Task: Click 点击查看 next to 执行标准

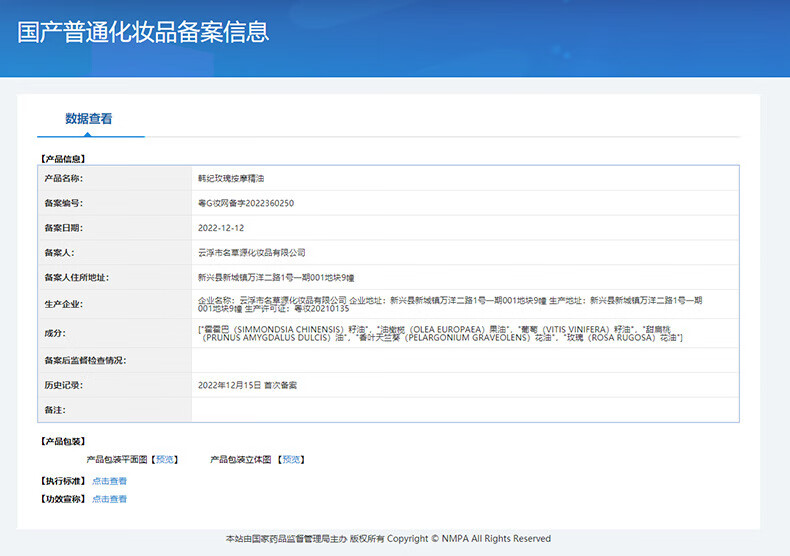Action: tap(109, 481)
